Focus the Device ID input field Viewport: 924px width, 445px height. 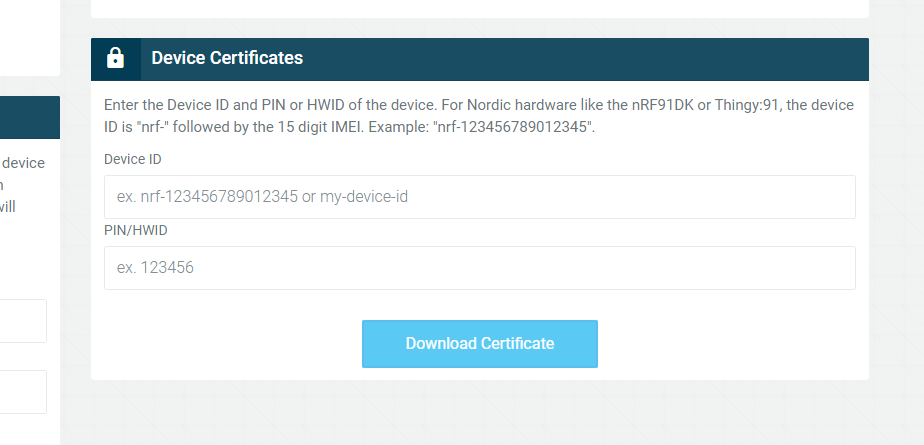pyautogui.click(x=479, y=197)
